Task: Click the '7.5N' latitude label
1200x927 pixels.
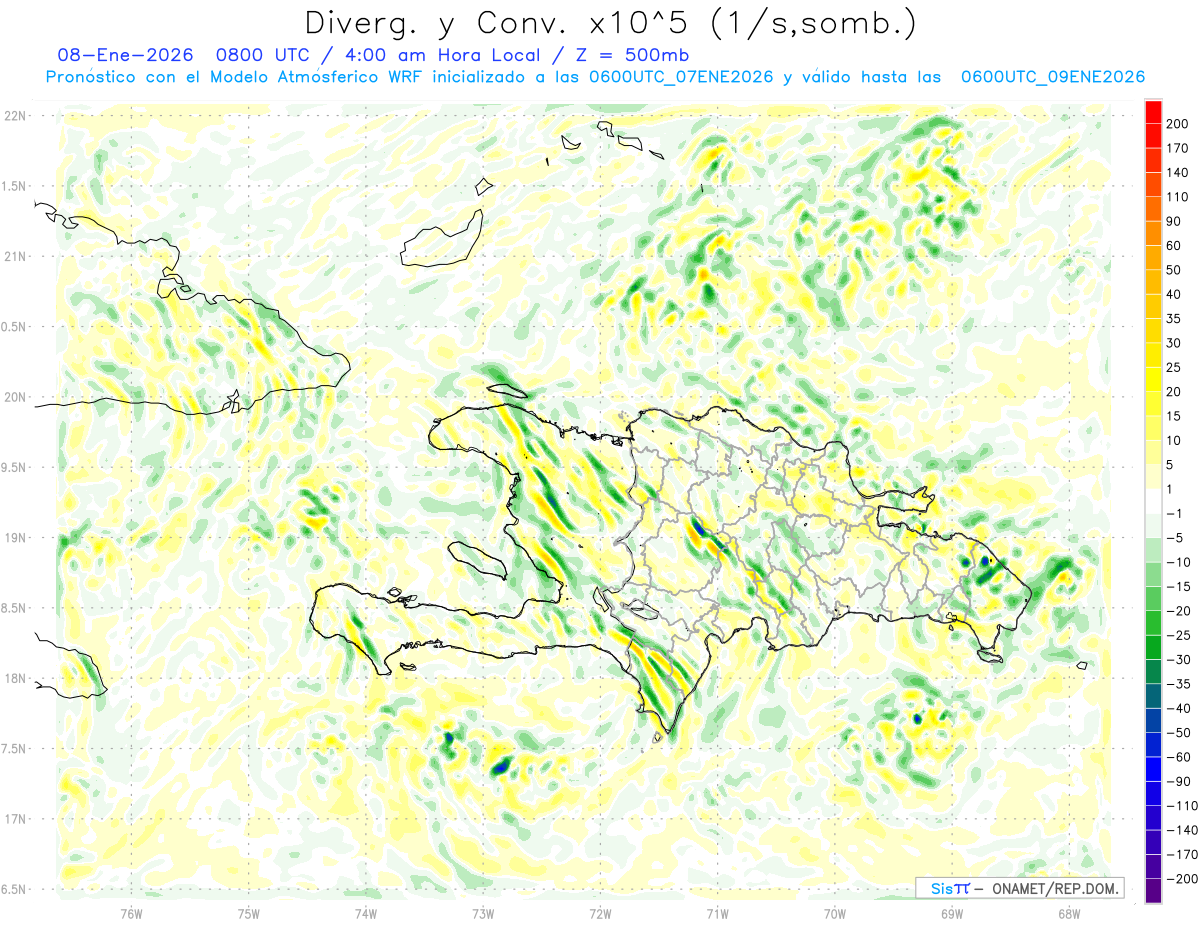Action: (15, 748)
